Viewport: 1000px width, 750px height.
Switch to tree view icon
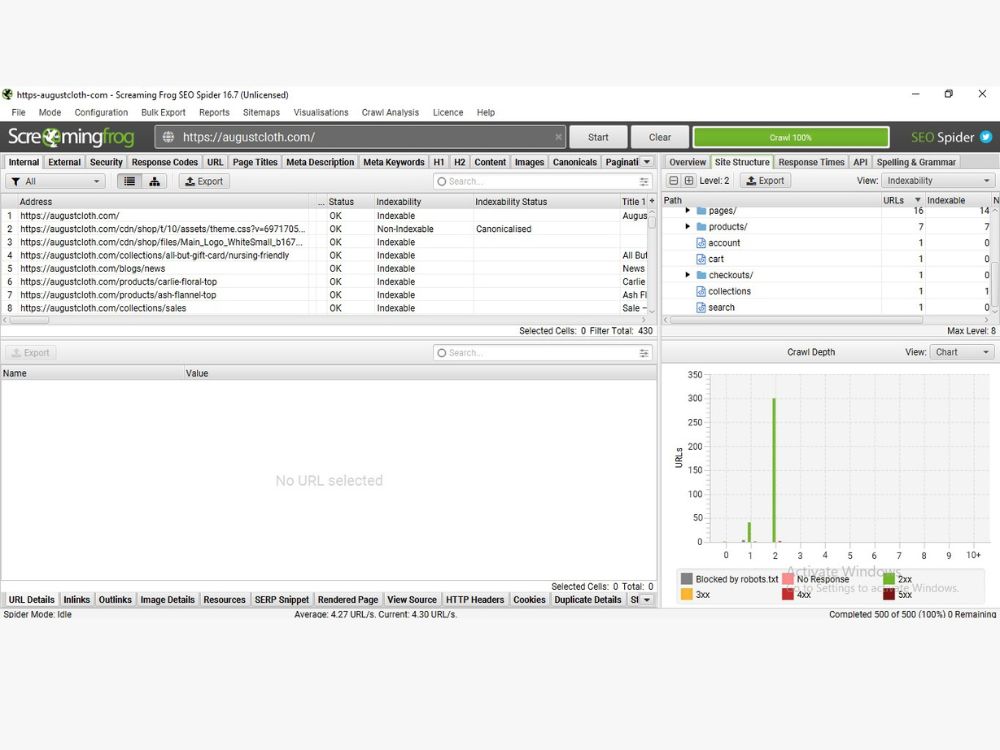(x=154, y=181)
